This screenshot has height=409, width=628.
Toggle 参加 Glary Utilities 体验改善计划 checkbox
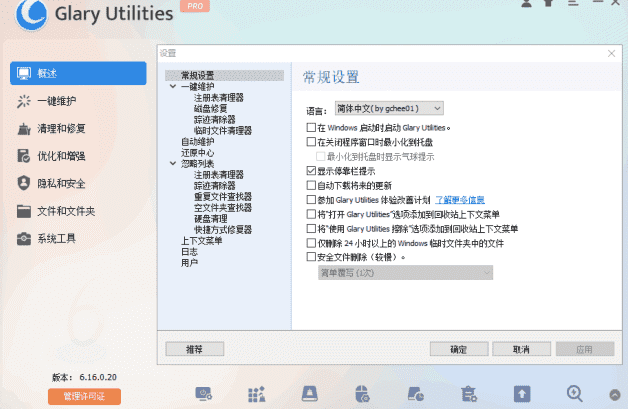(311, 199)
